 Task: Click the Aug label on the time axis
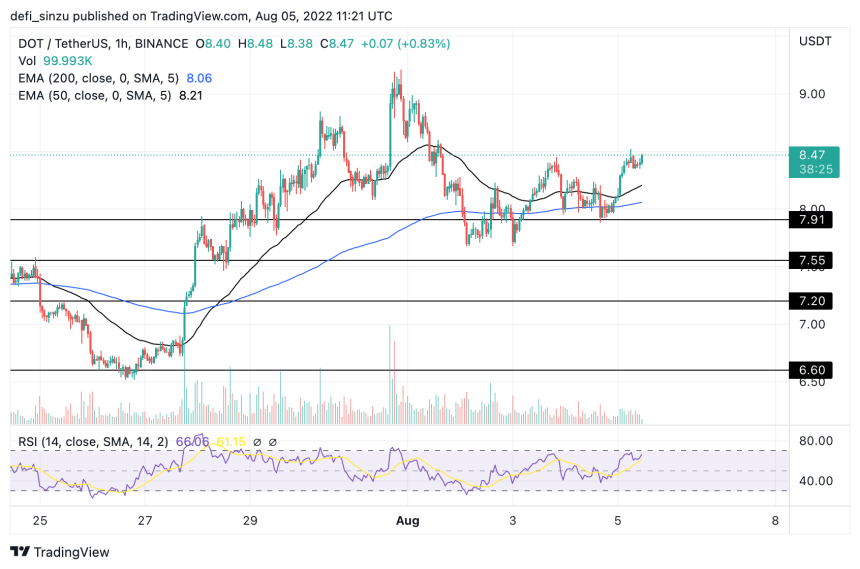pos(408,521)
